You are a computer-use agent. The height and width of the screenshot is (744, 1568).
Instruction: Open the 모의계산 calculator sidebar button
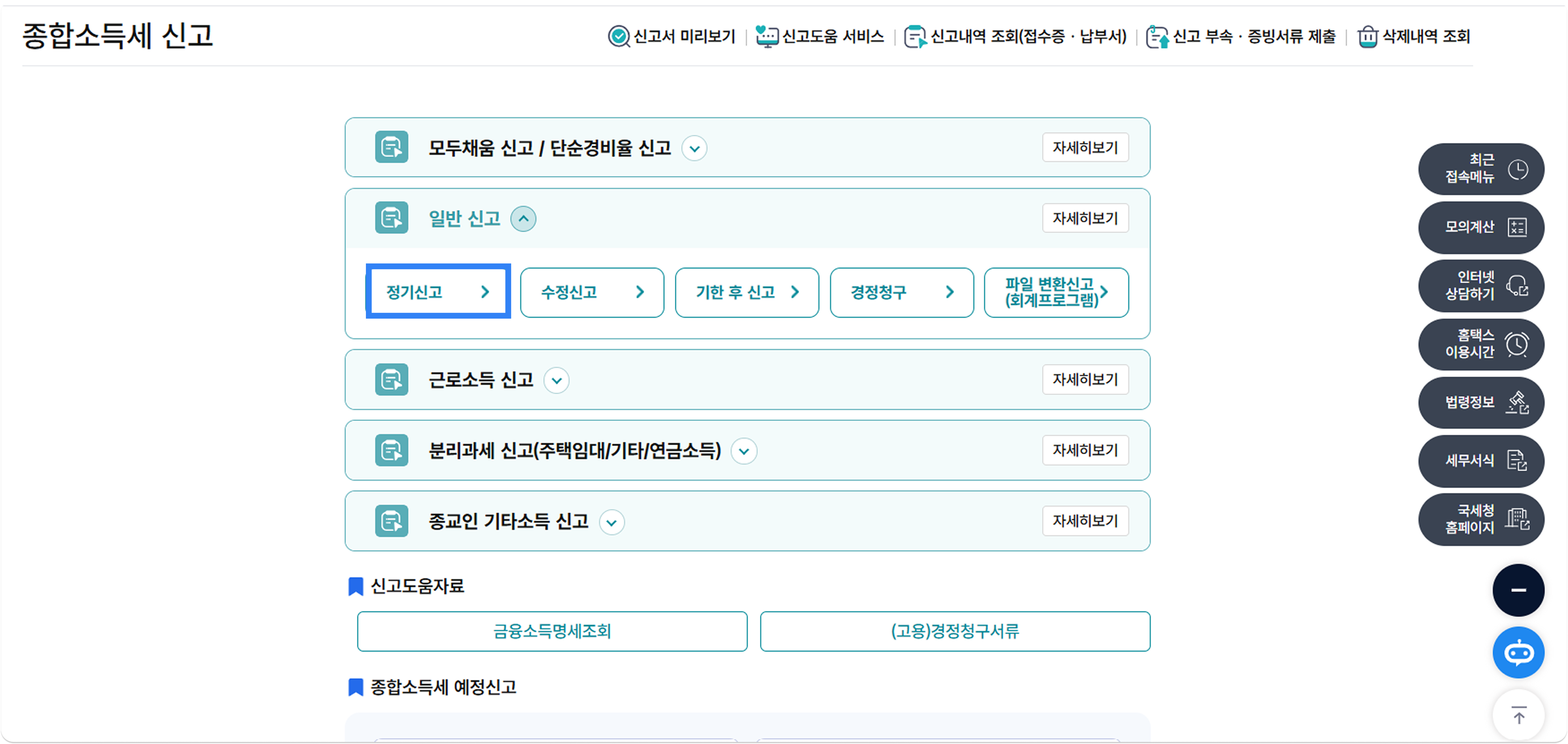point(1480,227)
